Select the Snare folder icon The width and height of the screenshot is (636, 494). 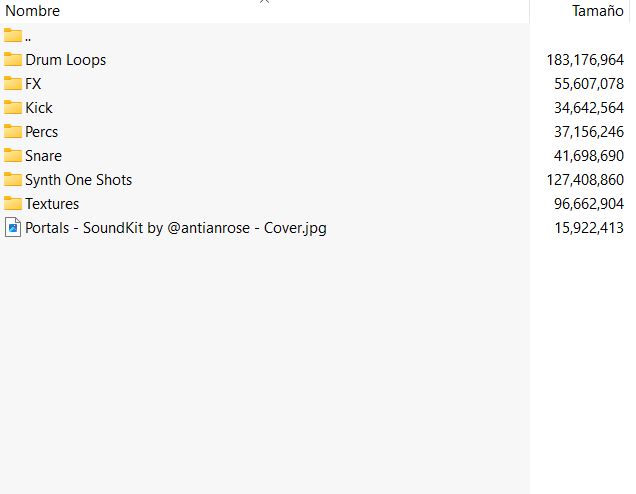13,156
